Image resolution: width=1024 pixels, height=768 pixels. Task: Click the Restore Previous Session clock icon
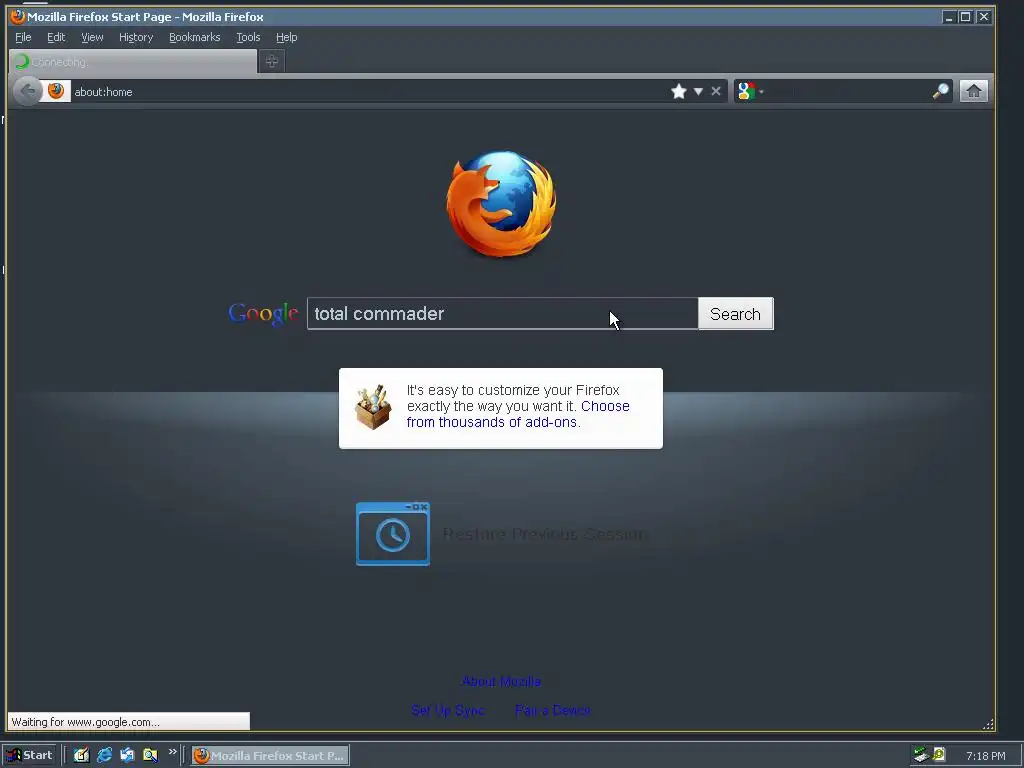[x=392, y=534]
